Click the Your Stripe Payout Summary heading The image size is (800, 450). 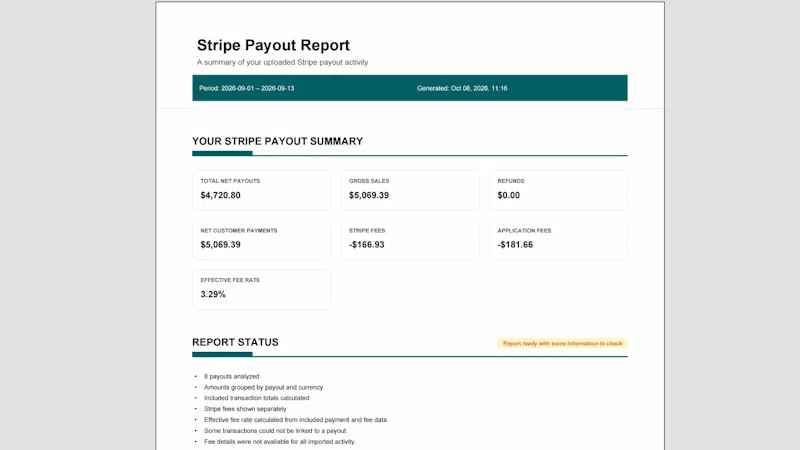277,141
